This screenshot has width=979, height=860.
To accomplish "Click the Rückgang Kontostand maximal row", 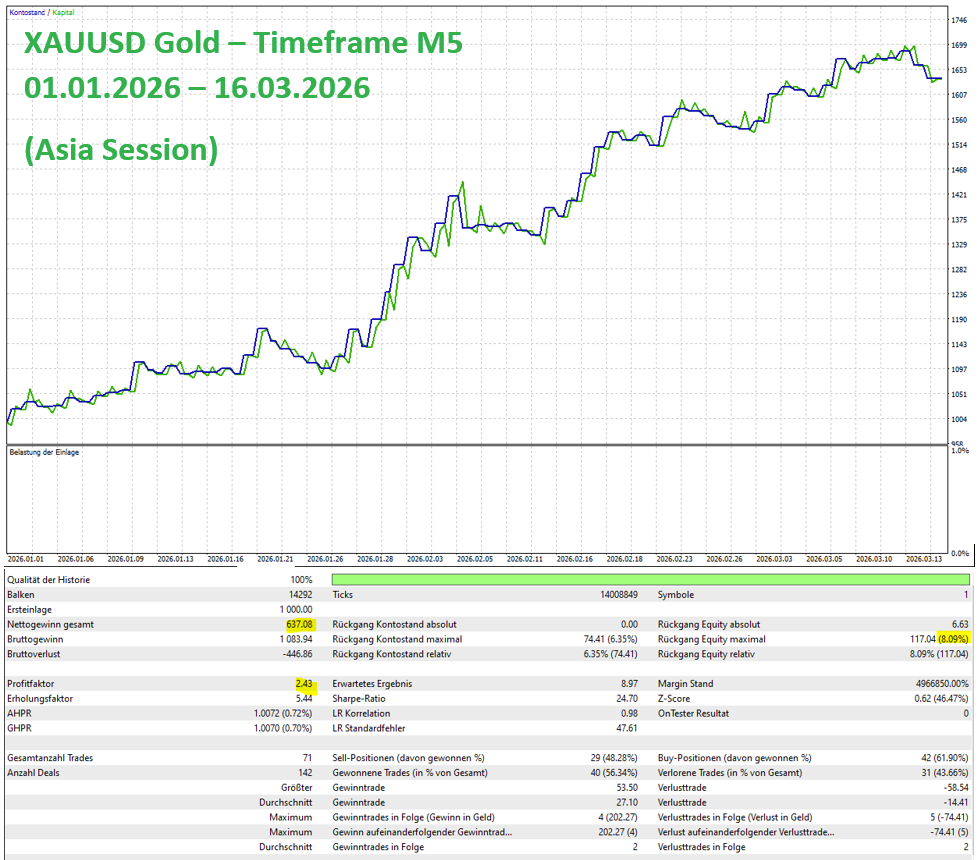I will pos(485,640).
